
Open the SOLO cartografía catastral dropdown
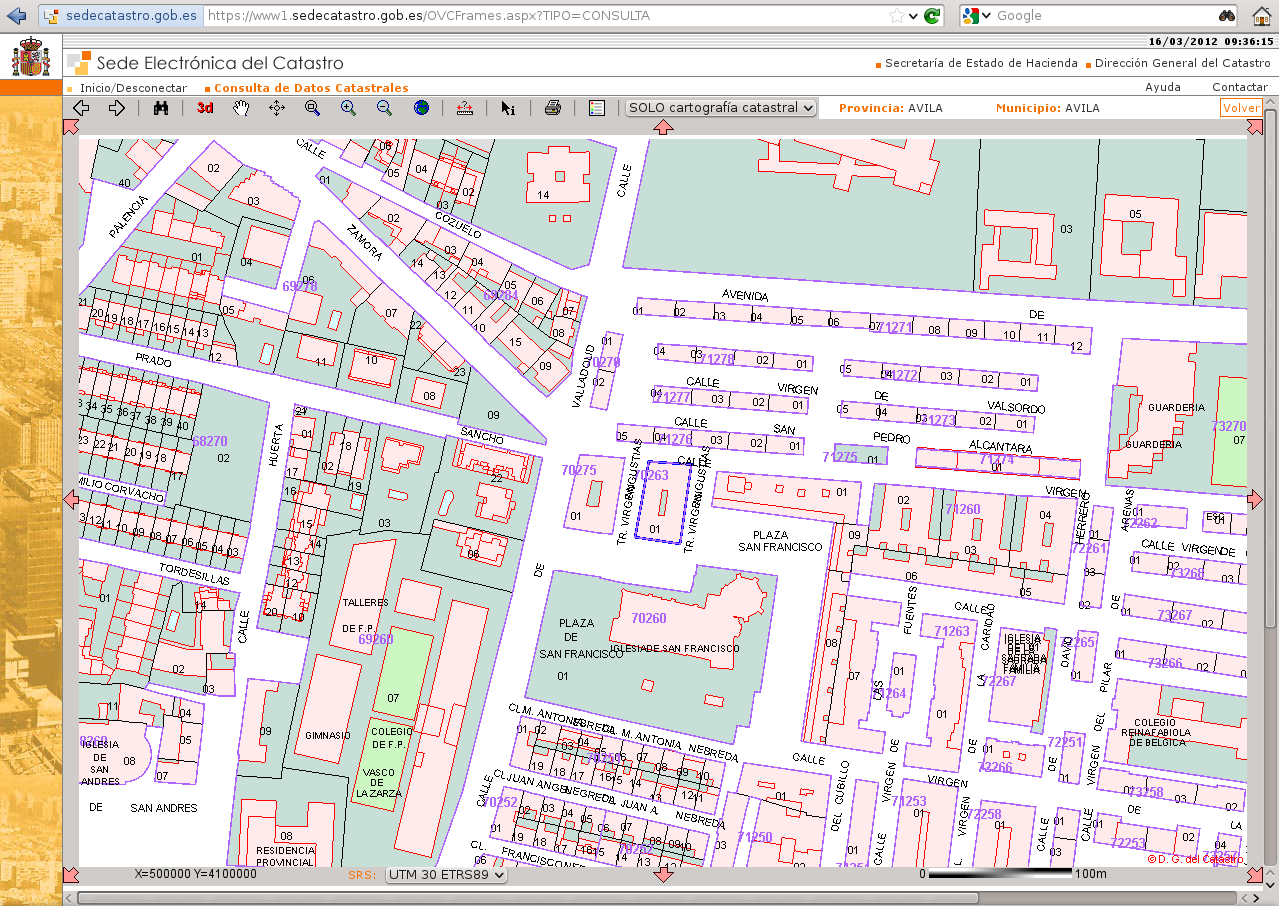[721, 108]
